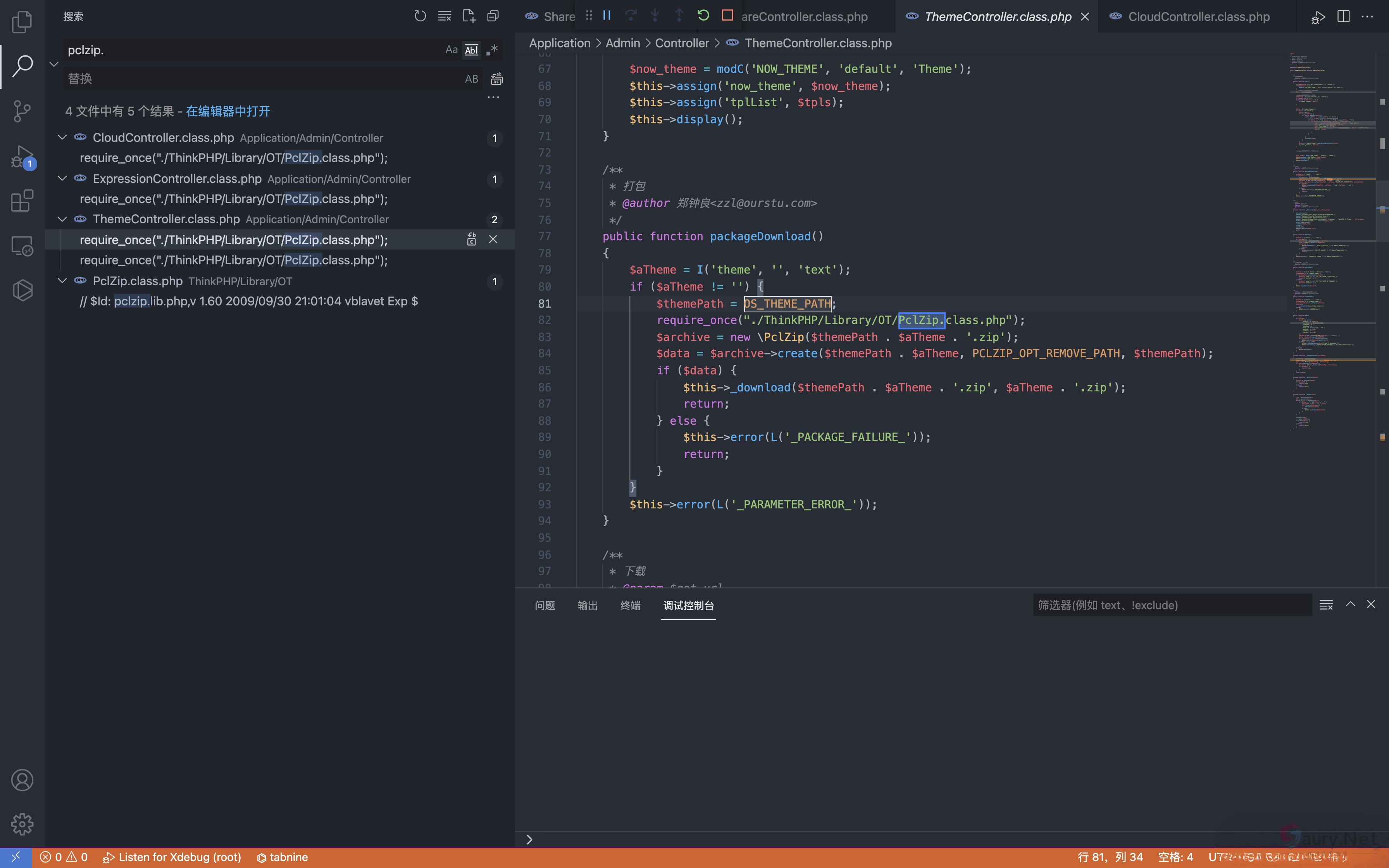The image size is (1389, 868).
Task: Clear the search results list
Action: 444,16
